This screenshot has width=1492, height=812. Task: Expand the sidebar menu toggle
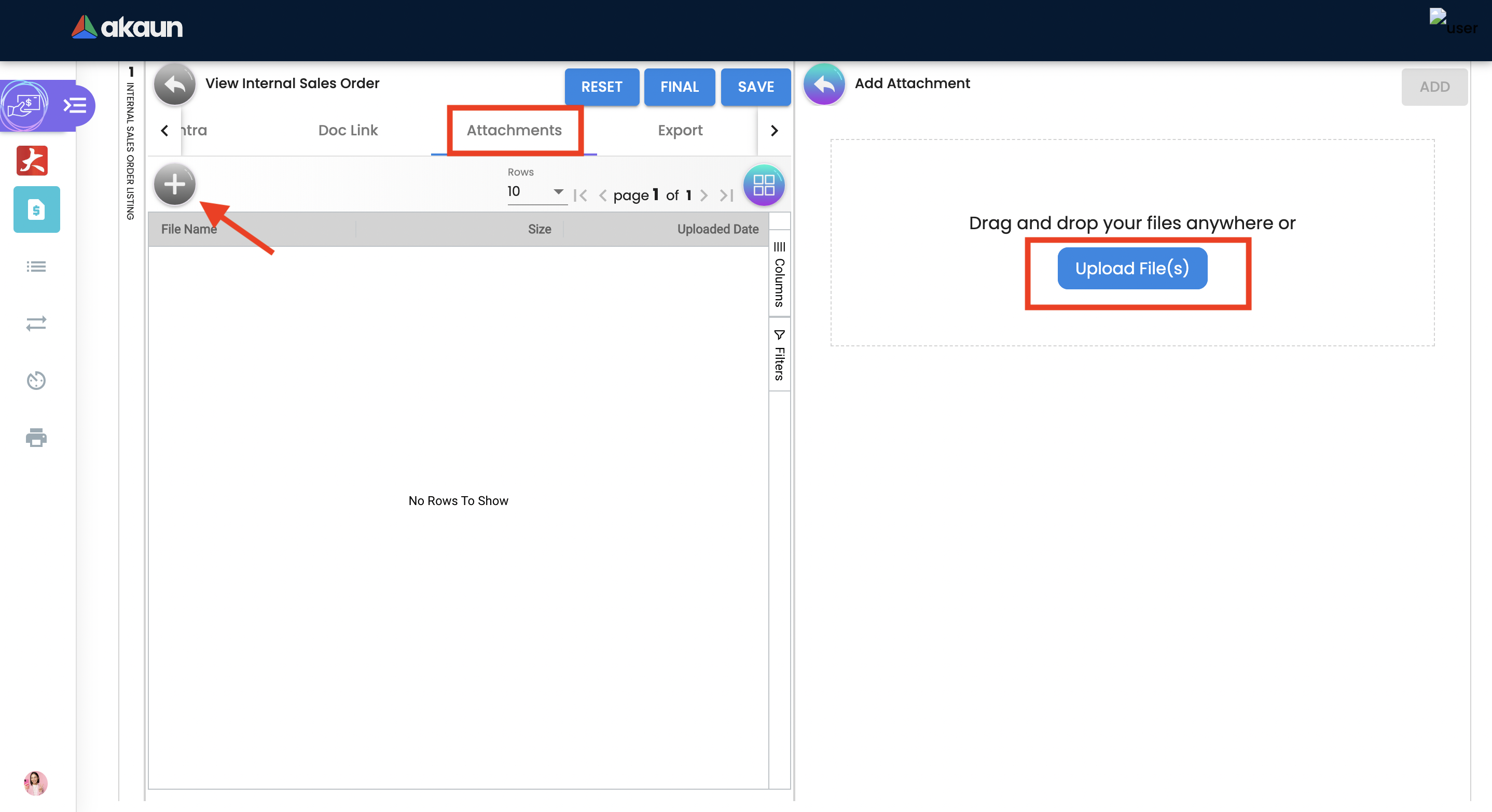click(75, 105)
